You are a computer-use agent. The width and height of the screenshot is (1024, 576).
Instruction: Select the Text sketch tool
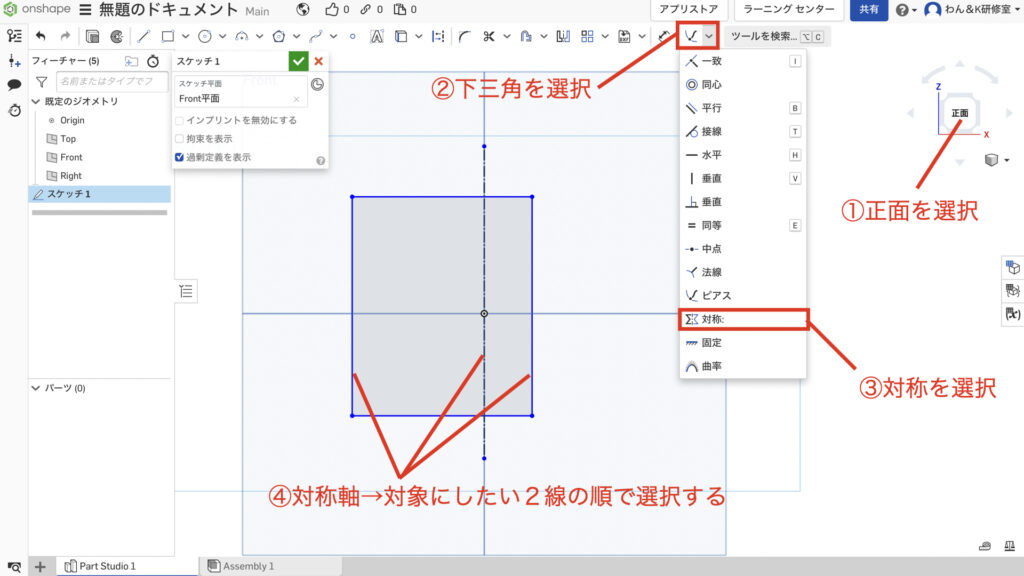click(377, 37)
